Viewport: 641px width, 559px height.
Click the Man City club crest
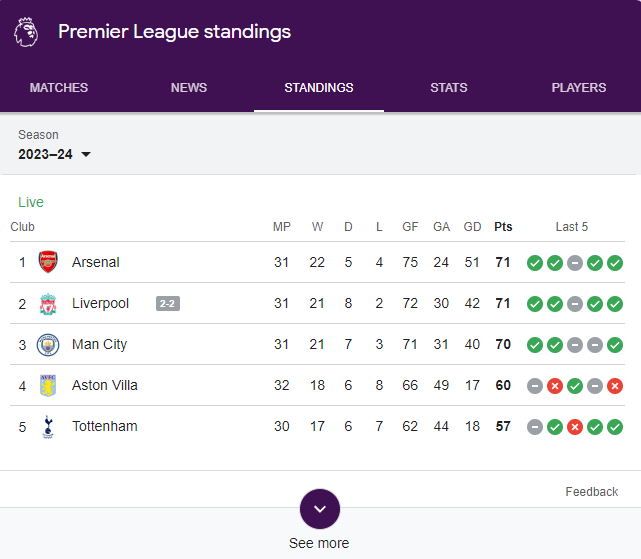pyautogui.click(x=48, y=345)
